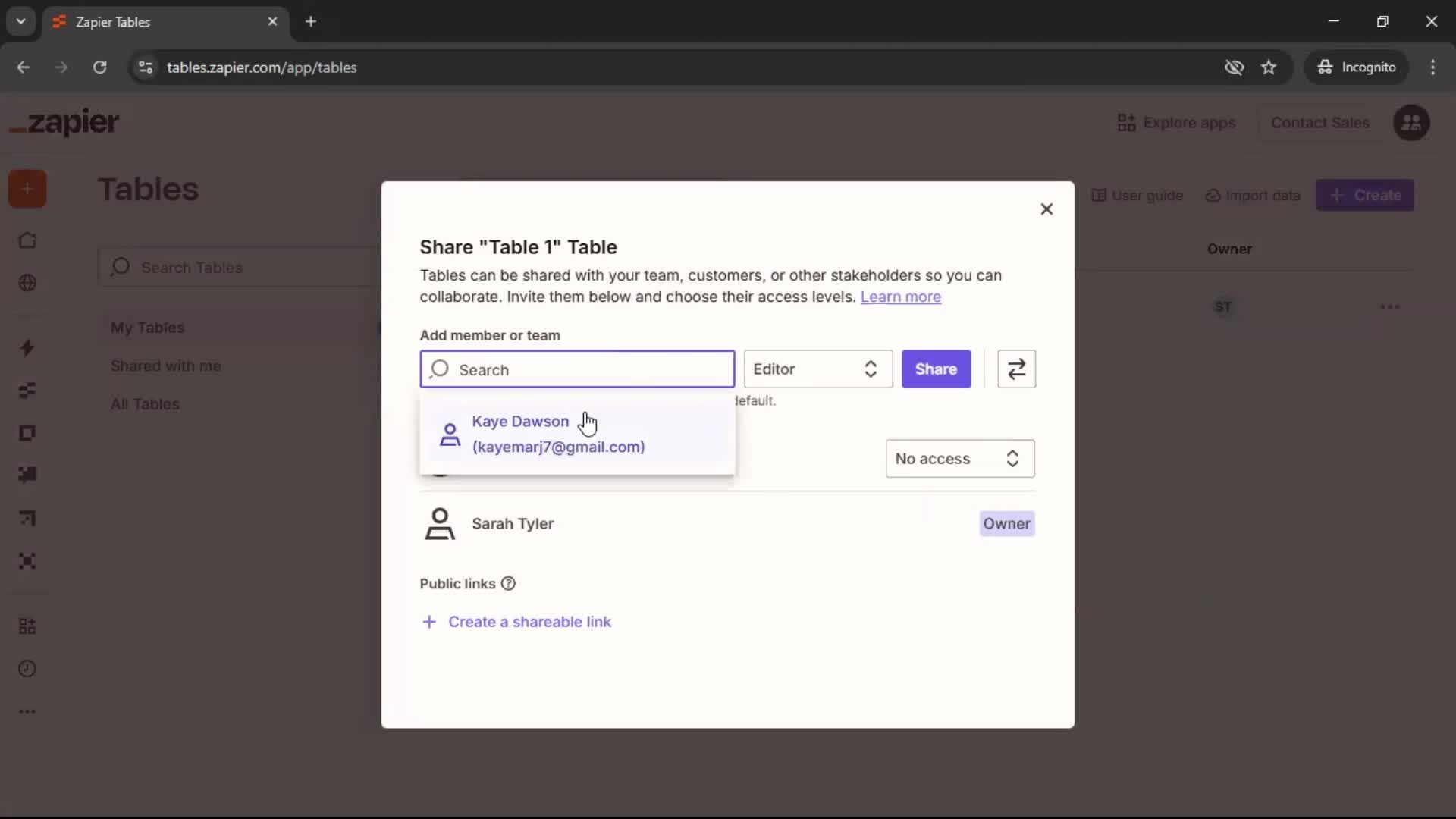Viewport: 1456px width, 819px height.
Task: Click the Owner column header
Action: 1229,249
